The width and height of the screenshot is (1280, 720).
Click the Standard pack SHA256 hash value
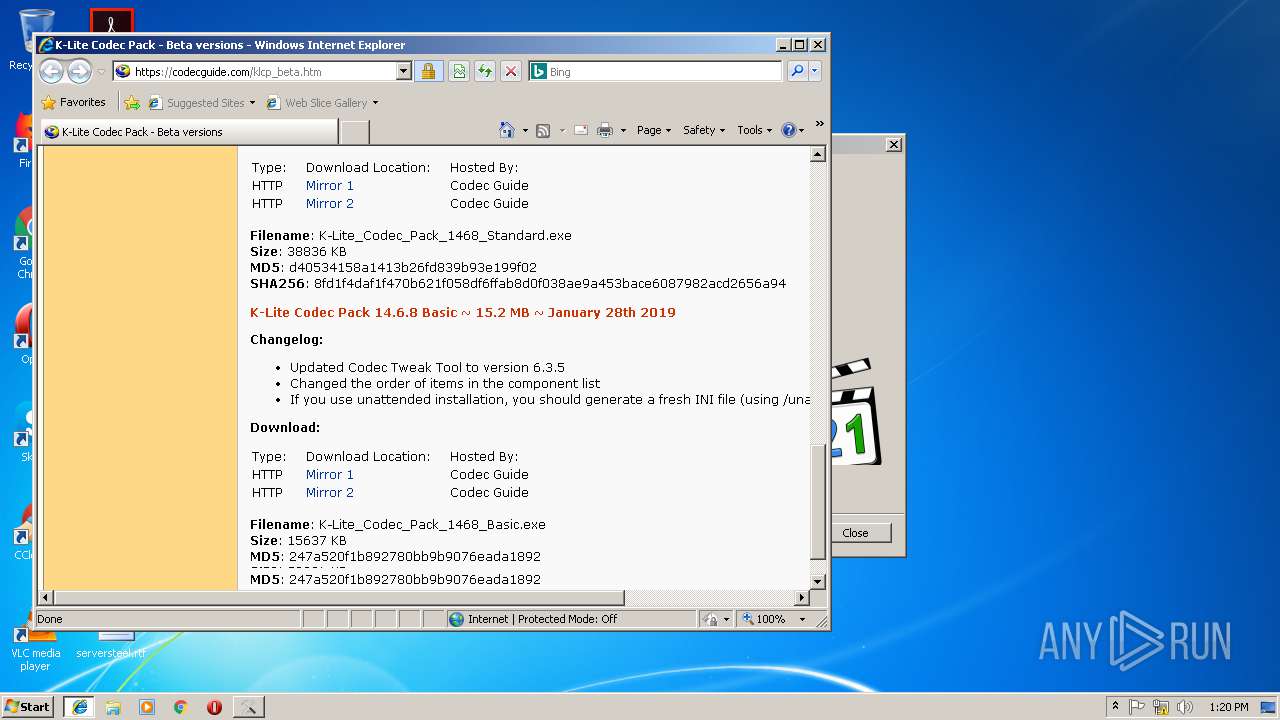click(x=550, y=284)
